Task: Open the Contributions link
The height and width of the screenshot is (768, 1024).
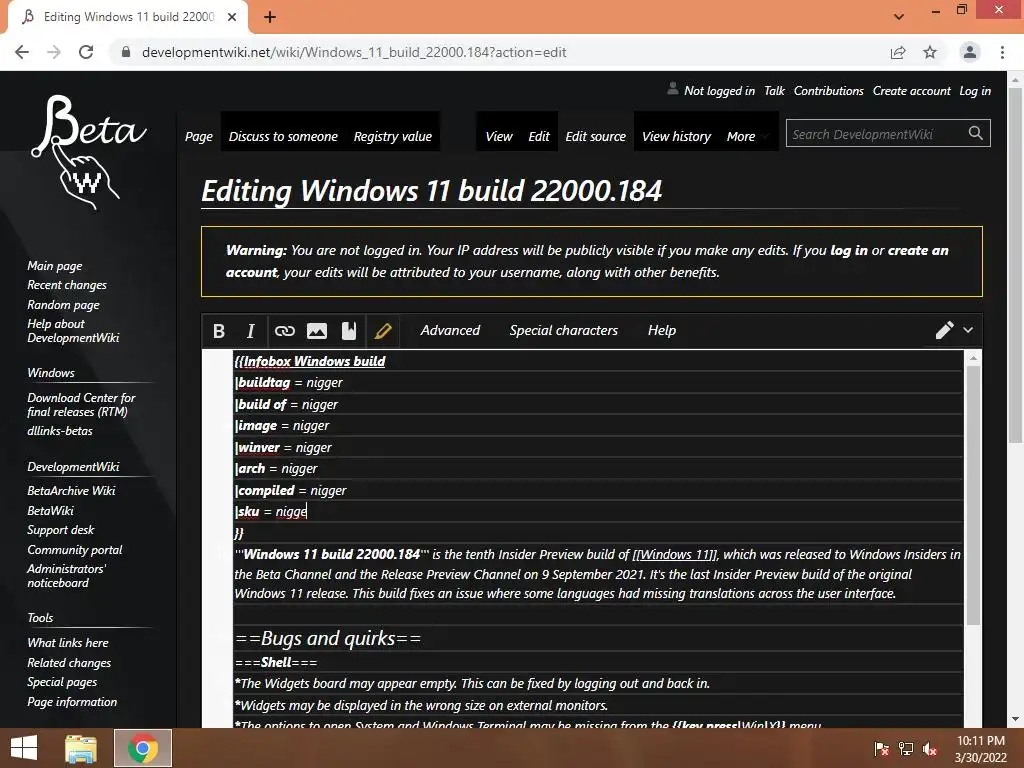Action: click(828, 91)
